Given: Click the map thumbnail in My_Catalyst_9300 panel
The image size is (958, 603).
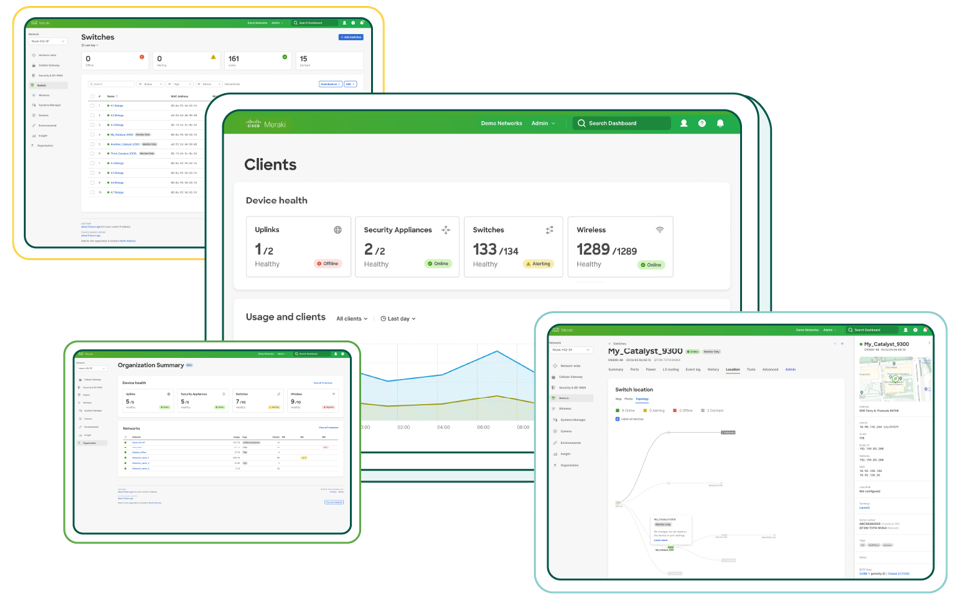Looking at the screenshot, I should tap(894, 378).
